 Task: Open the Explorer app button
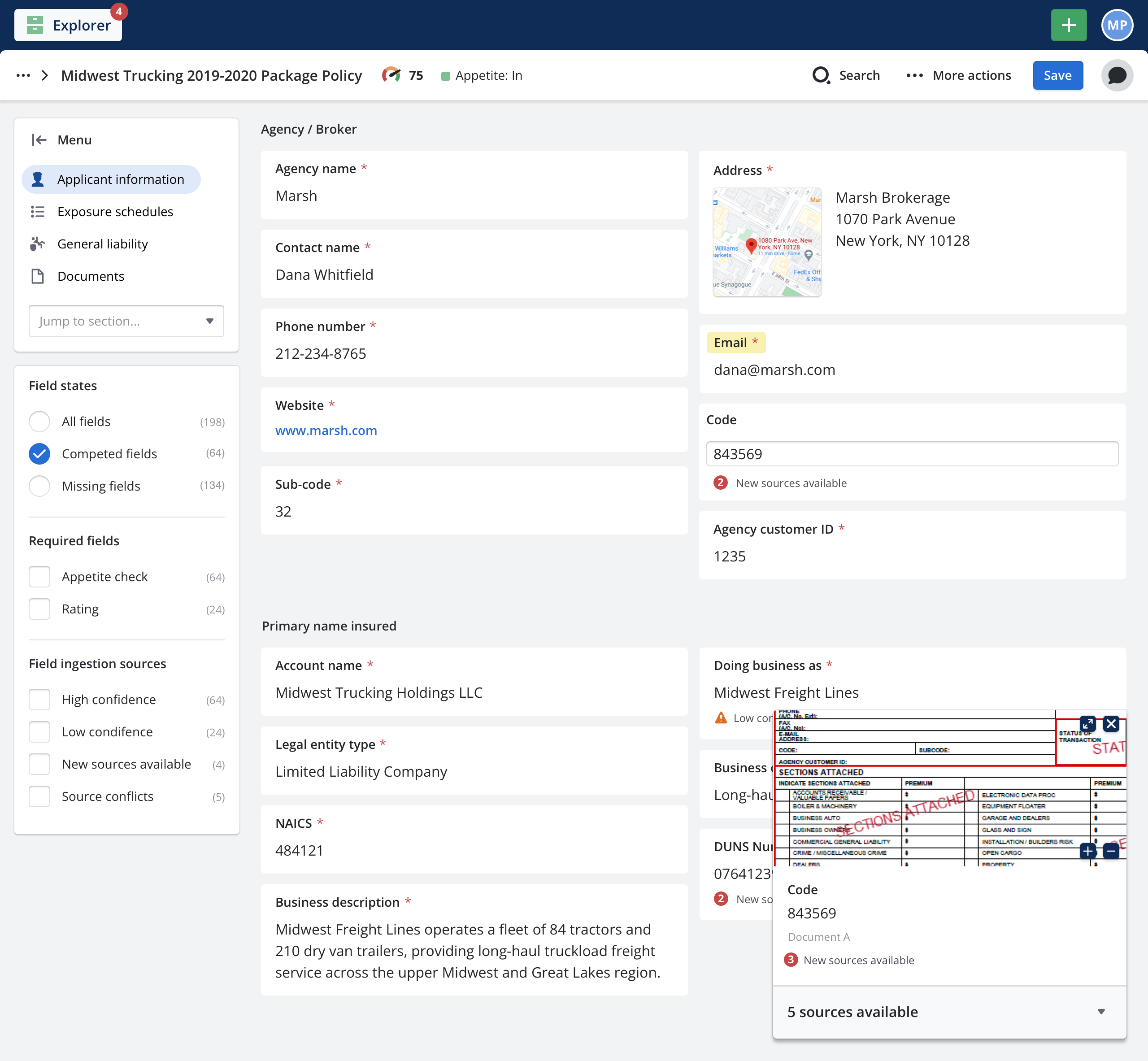68,25
